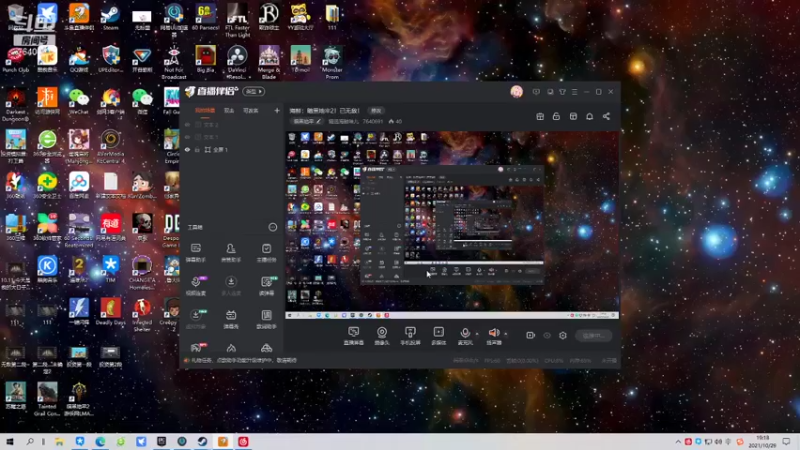Open the feedback message icon in title bar
Image resolution: width=800 pixels, height=450 pixels.
tap(536, 92)
